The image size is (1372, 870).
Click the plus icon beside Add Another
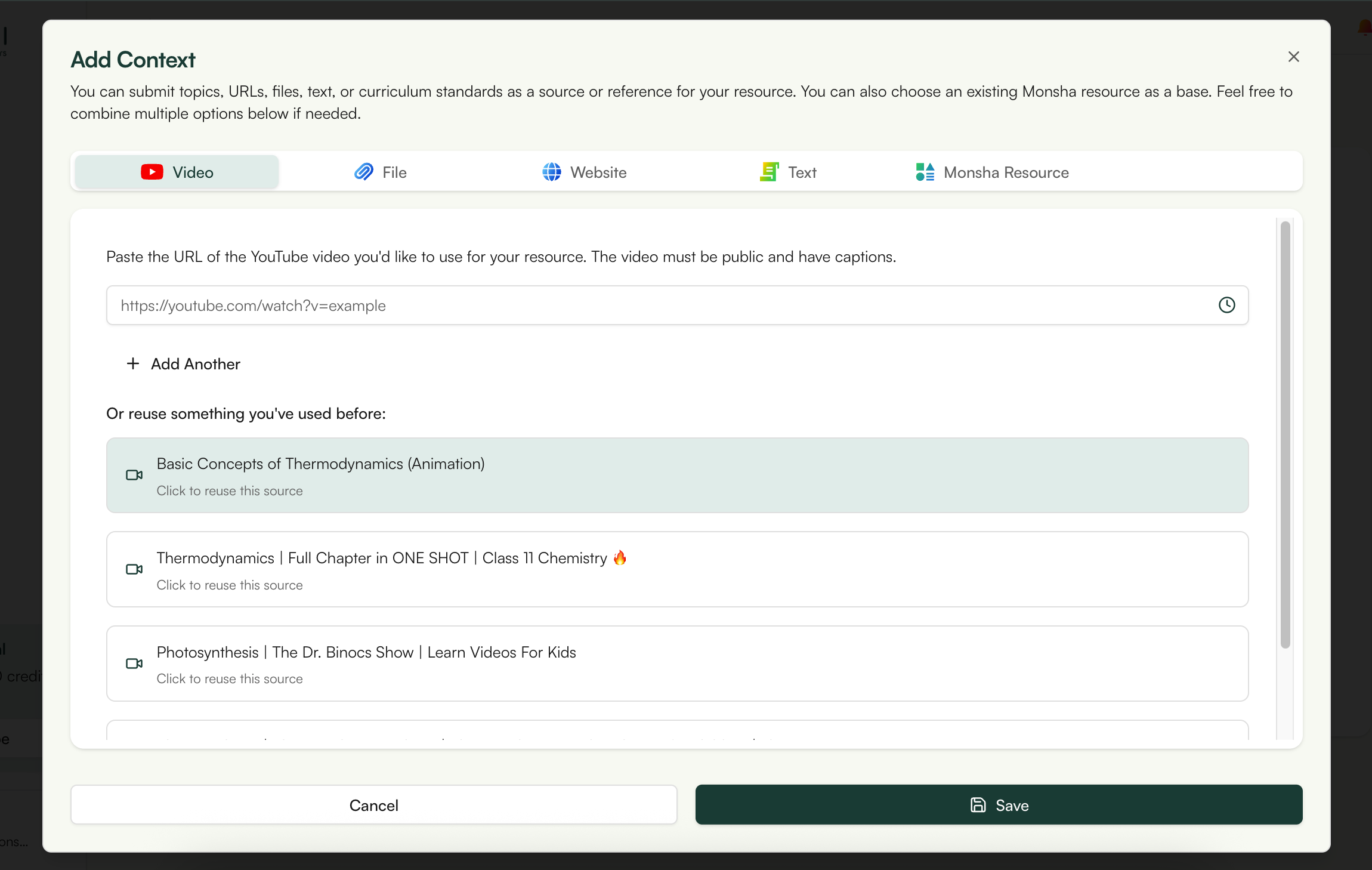click(x=132, y=363)
